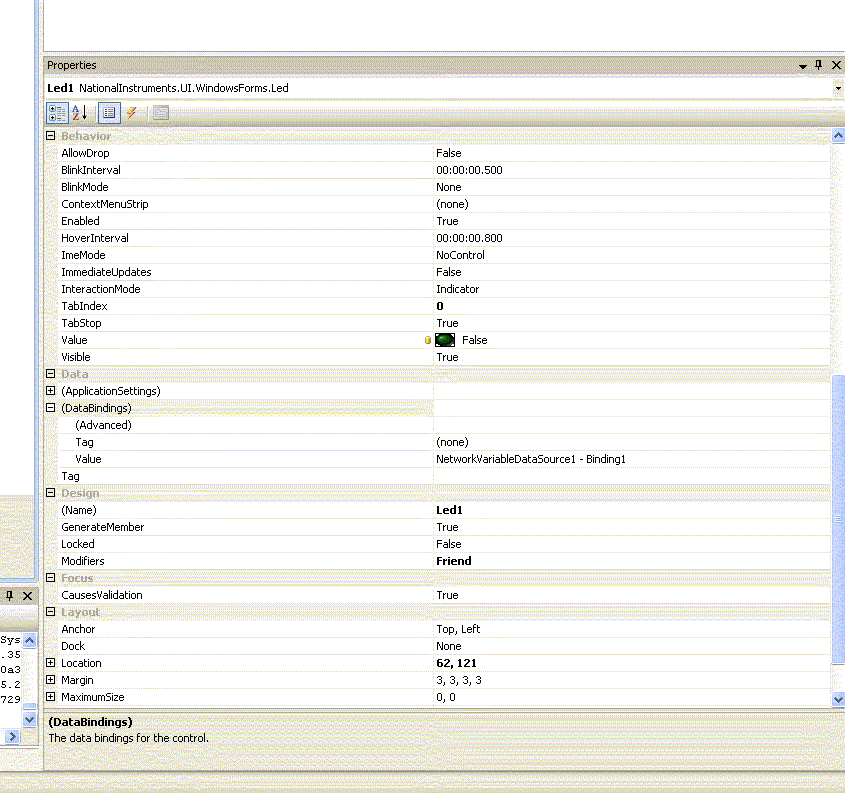
Task: Click the (Name) field containing Led1
Action: click(x=449, y=510)
